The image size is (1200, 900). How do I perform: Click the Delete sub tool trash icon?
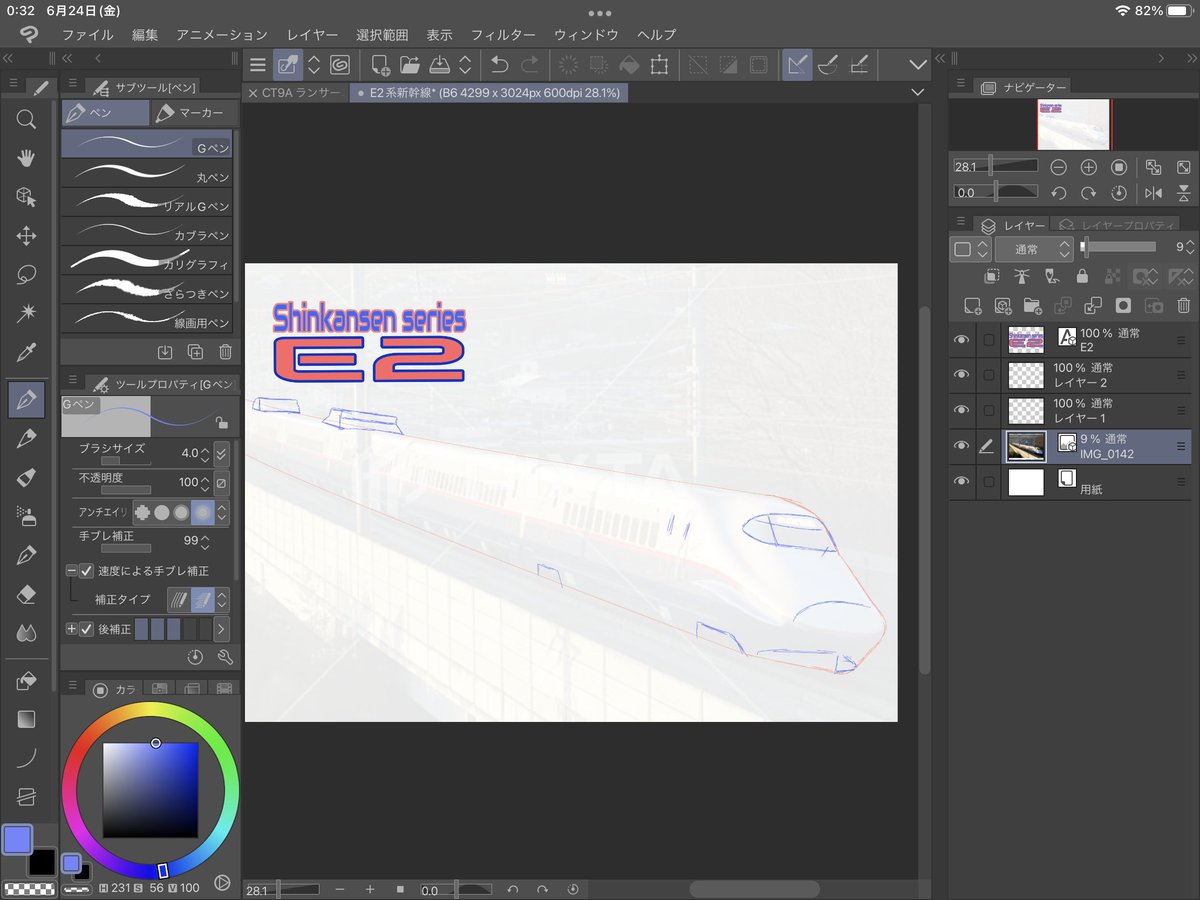coord(225,351)
